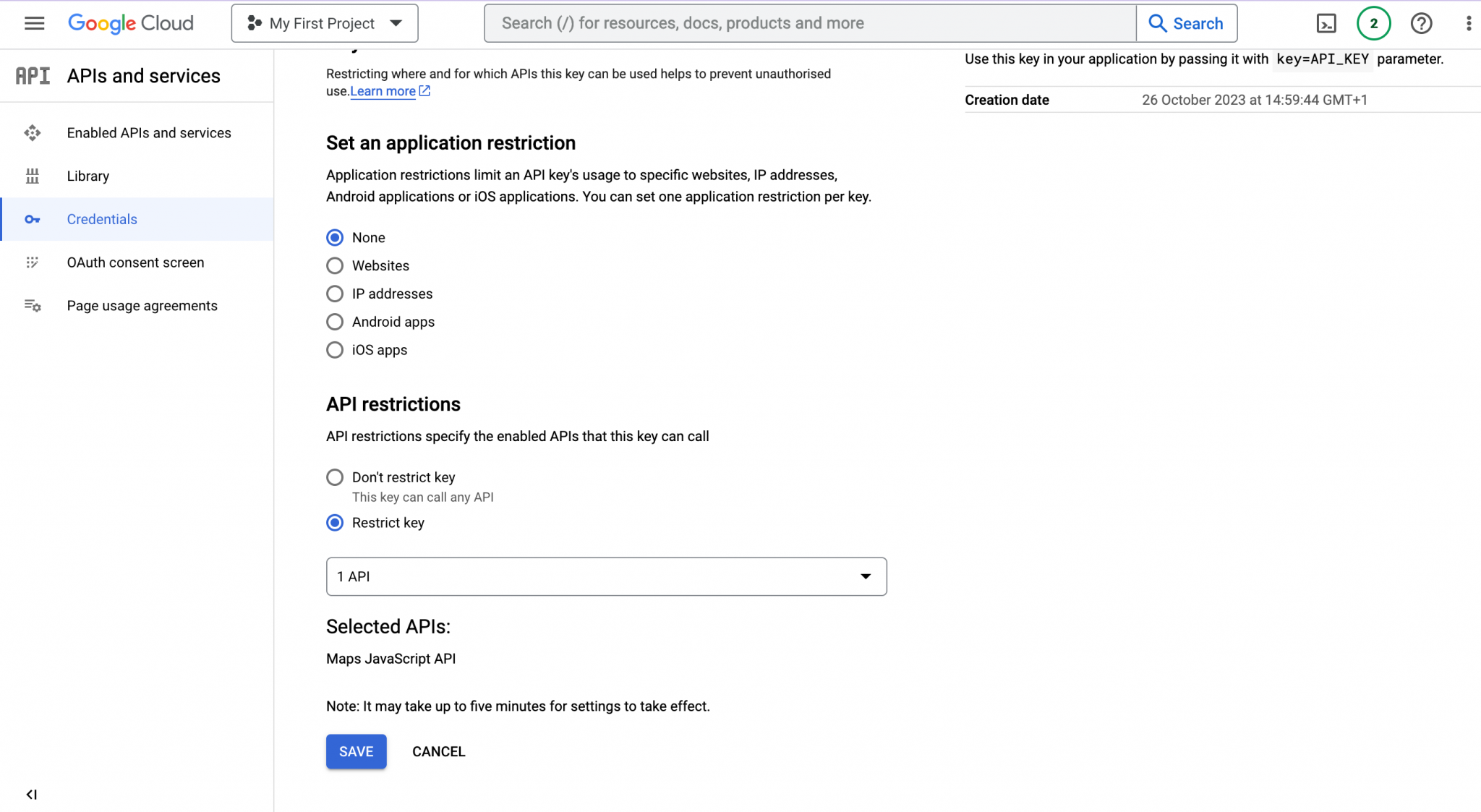Click the API logo icon beside APIs and services
Viewport: 1481px width, 812px height.
(33, 76)
